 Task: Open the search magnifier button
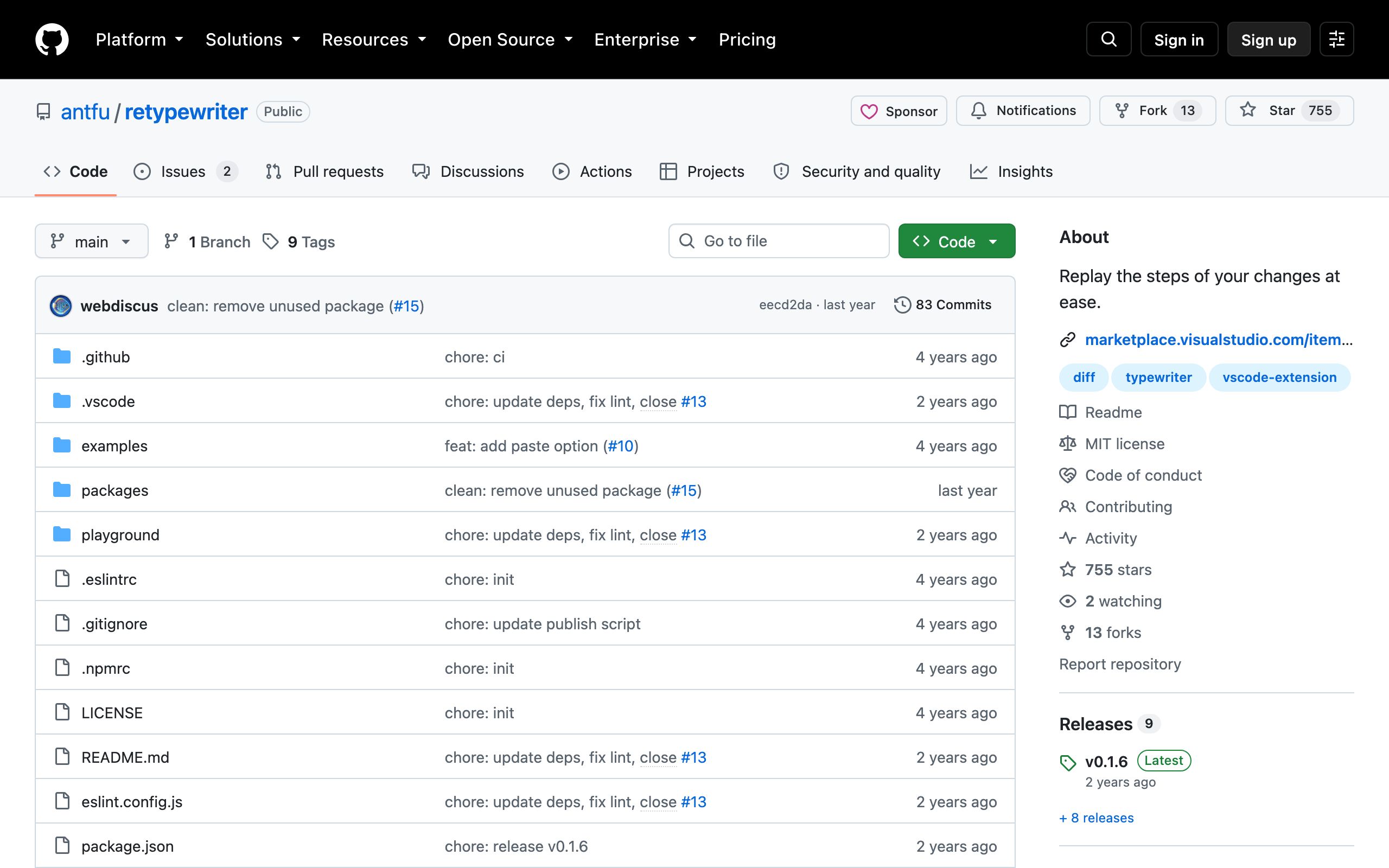[x=1108, y=40]
